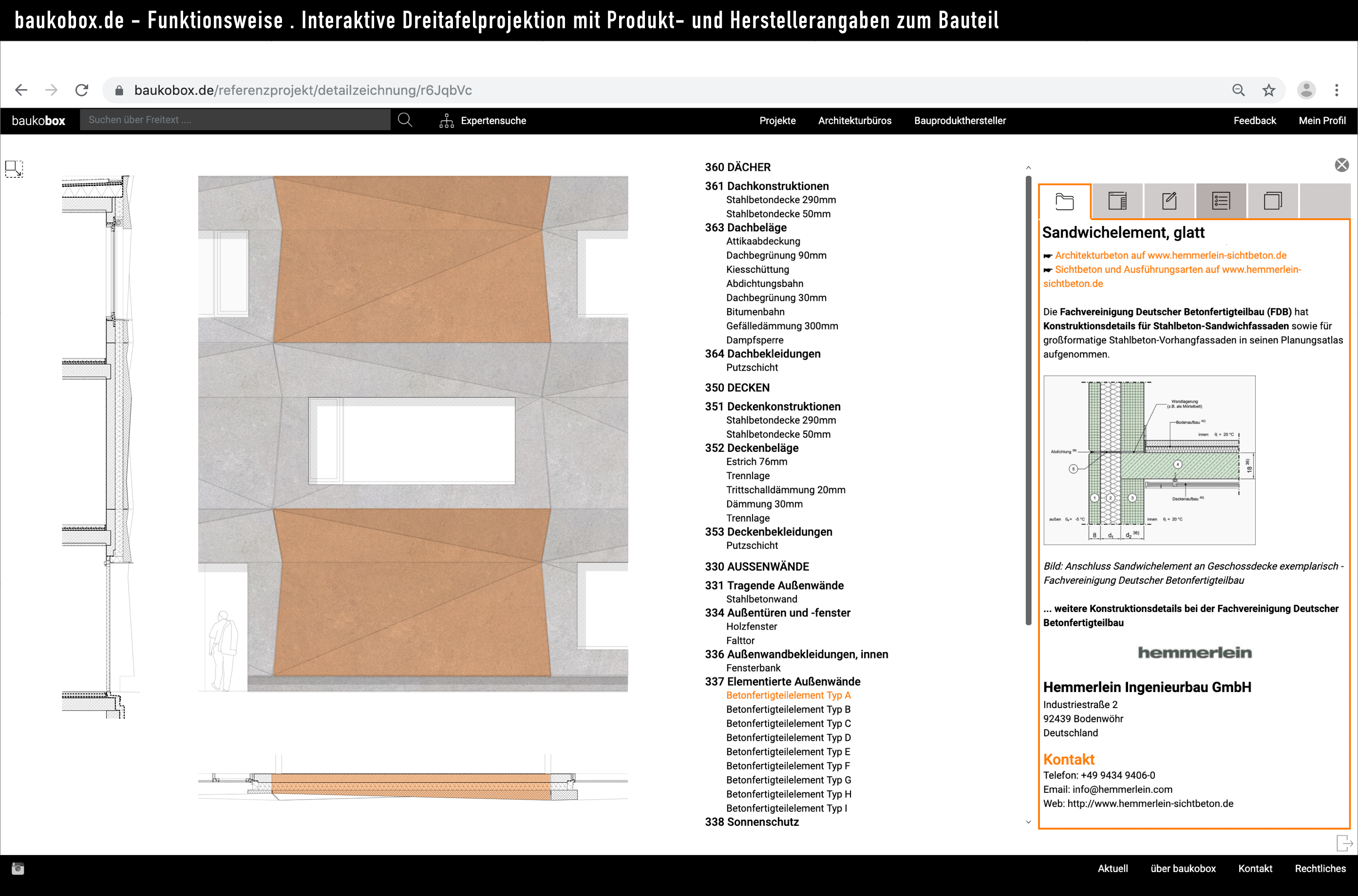Screen dimensions: 1358x896
Task: Open Architekturbeton hemmerlein-sichtbeton.de link
Action: [1170, 256]
